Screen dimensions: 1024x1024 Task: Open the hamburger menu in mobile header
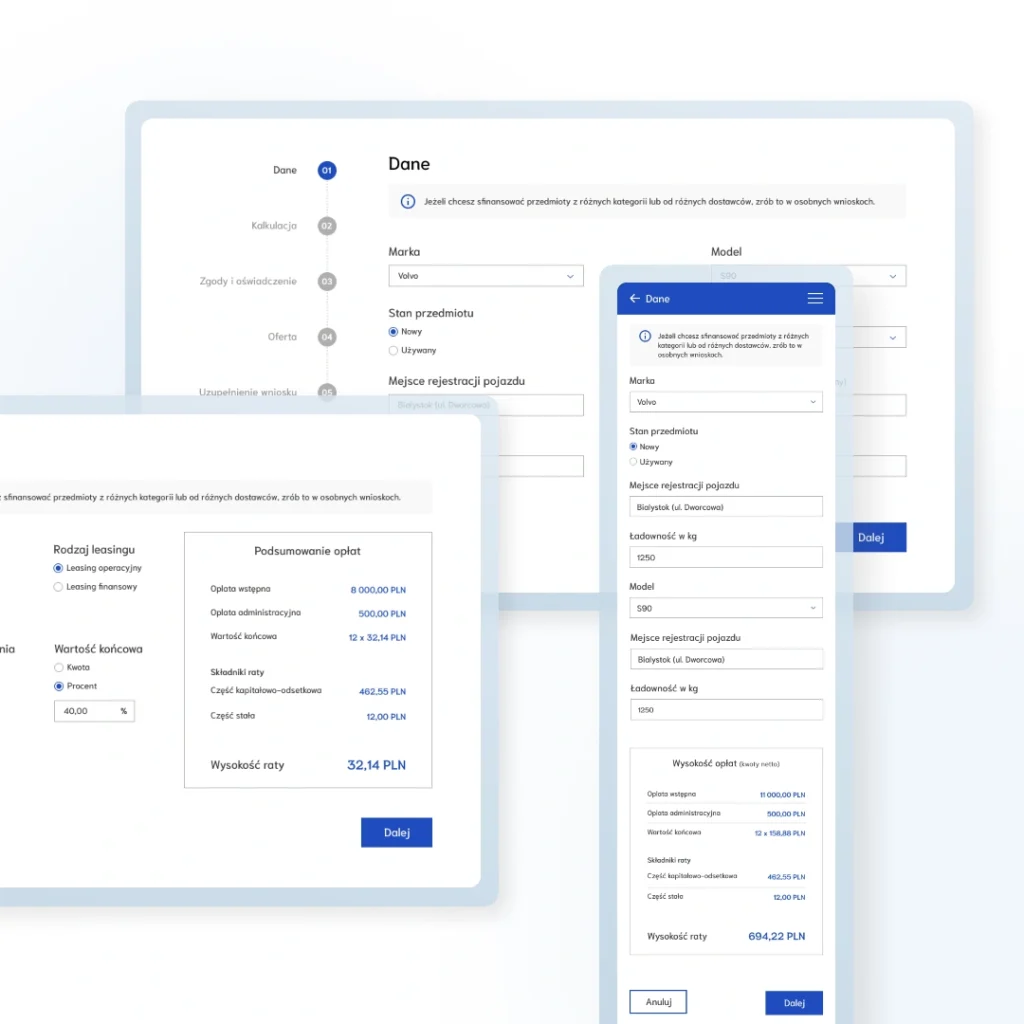[815, 299]
